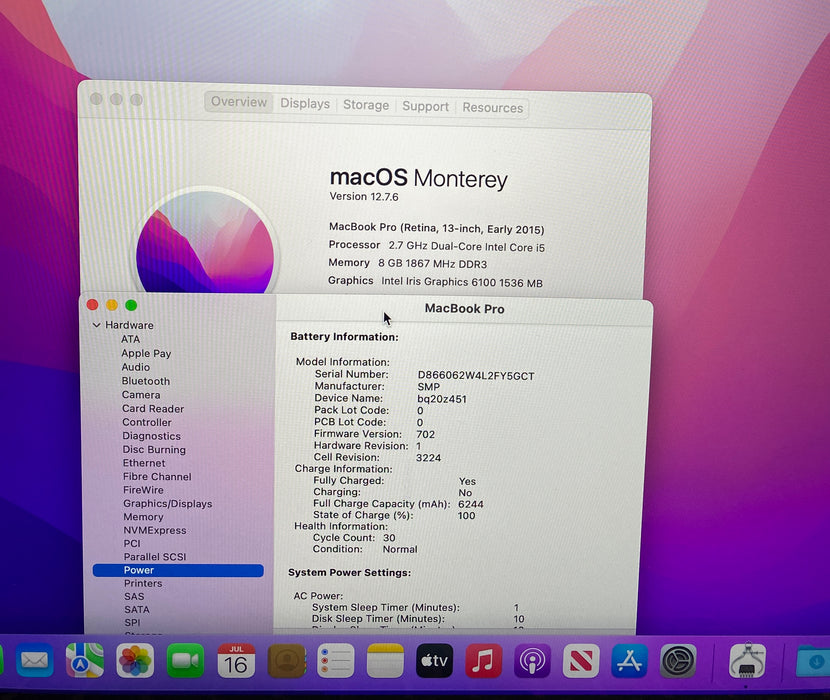
Task: Click the Condition value Normal
Action: point(400,549)
